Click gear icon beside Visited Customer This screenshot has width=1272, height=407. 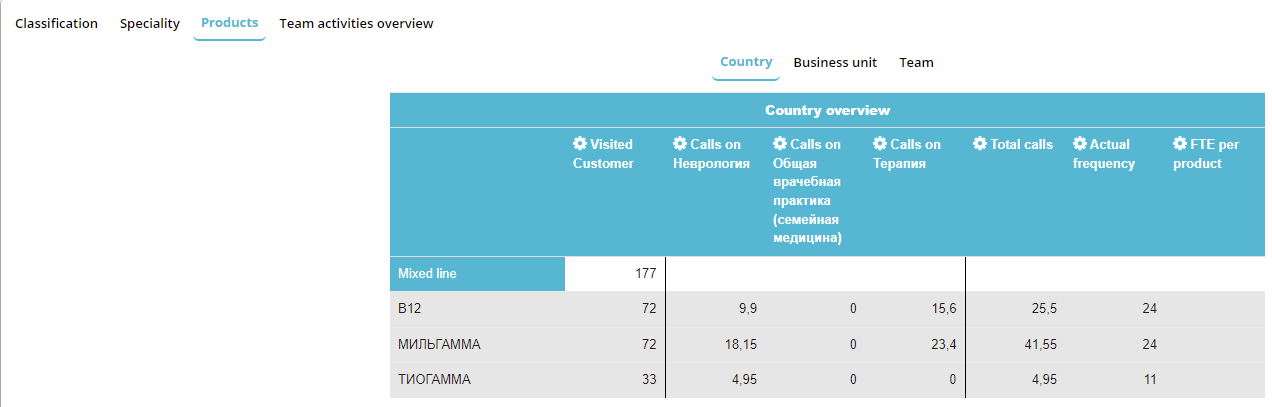580,144
